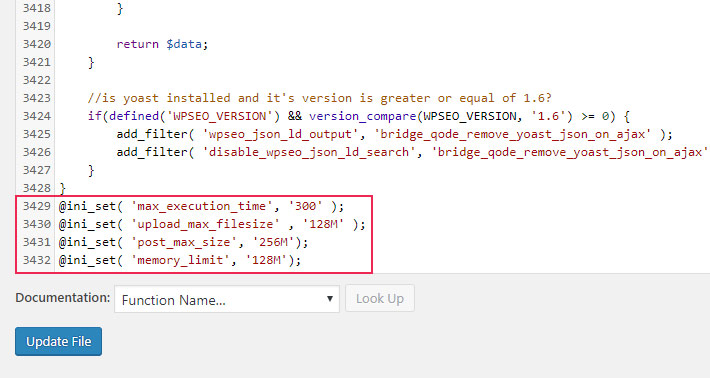Click the Documentation label
Viewport: 710px width, 378px height.
(62, 298)
